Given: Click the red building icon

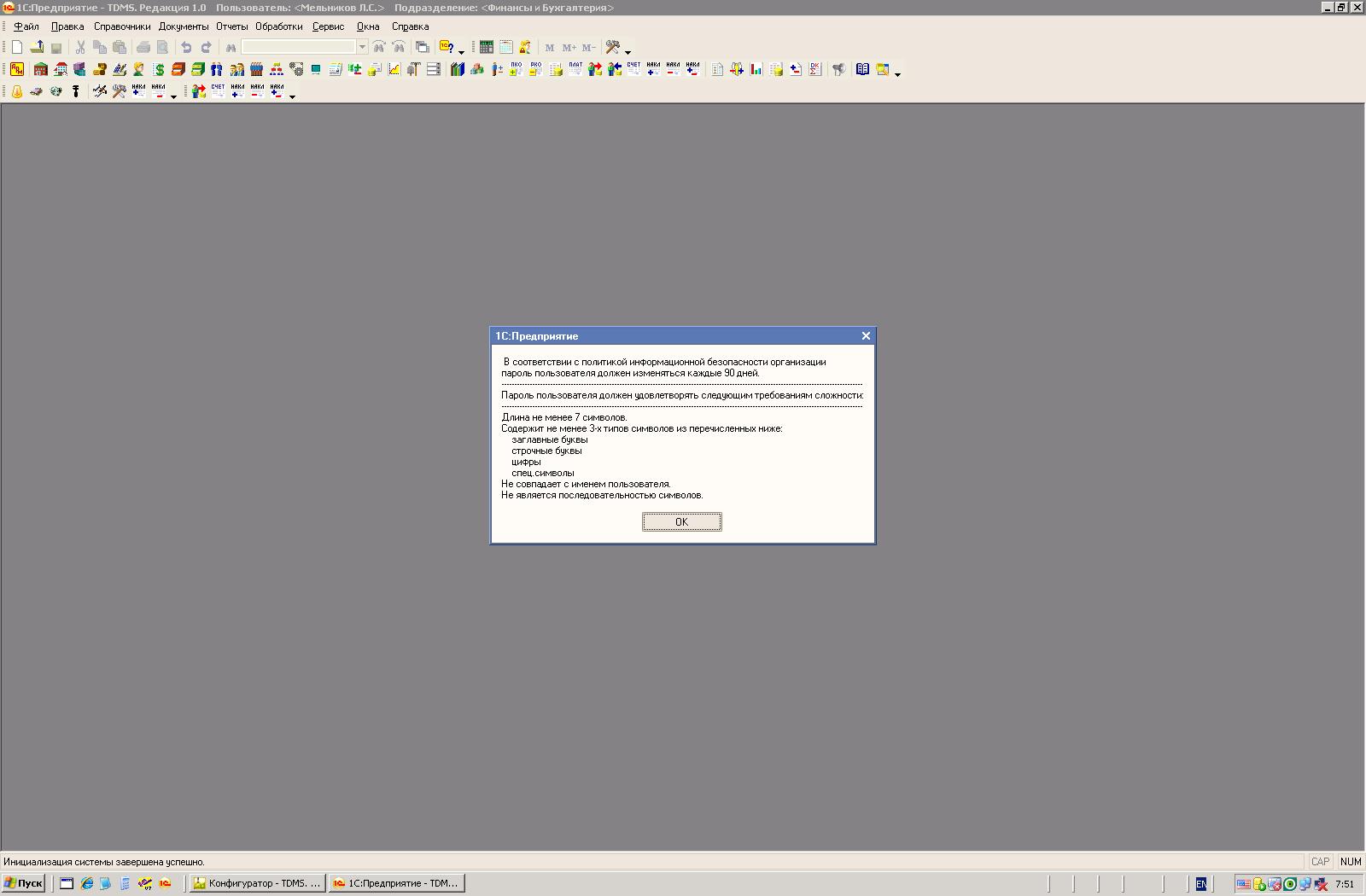Looking at the screenshot, I should pyautogui.click(x=40, y=69).
